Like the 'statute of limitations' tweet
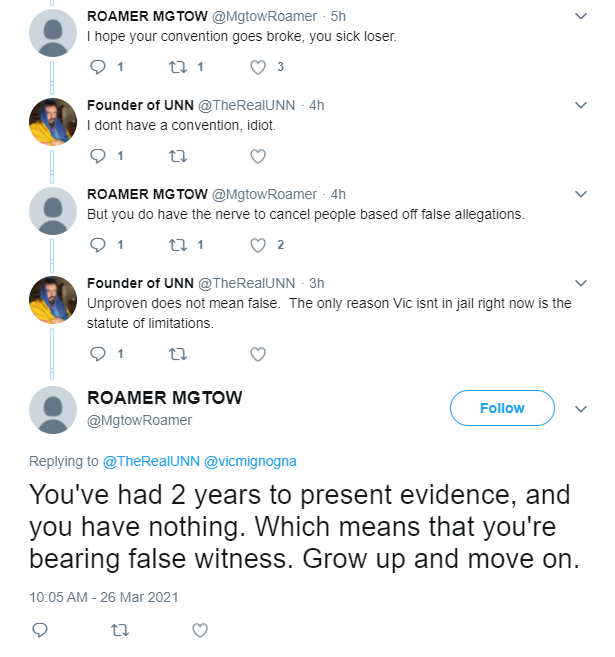This screenshot has height=657, width=615. [258, 354]
